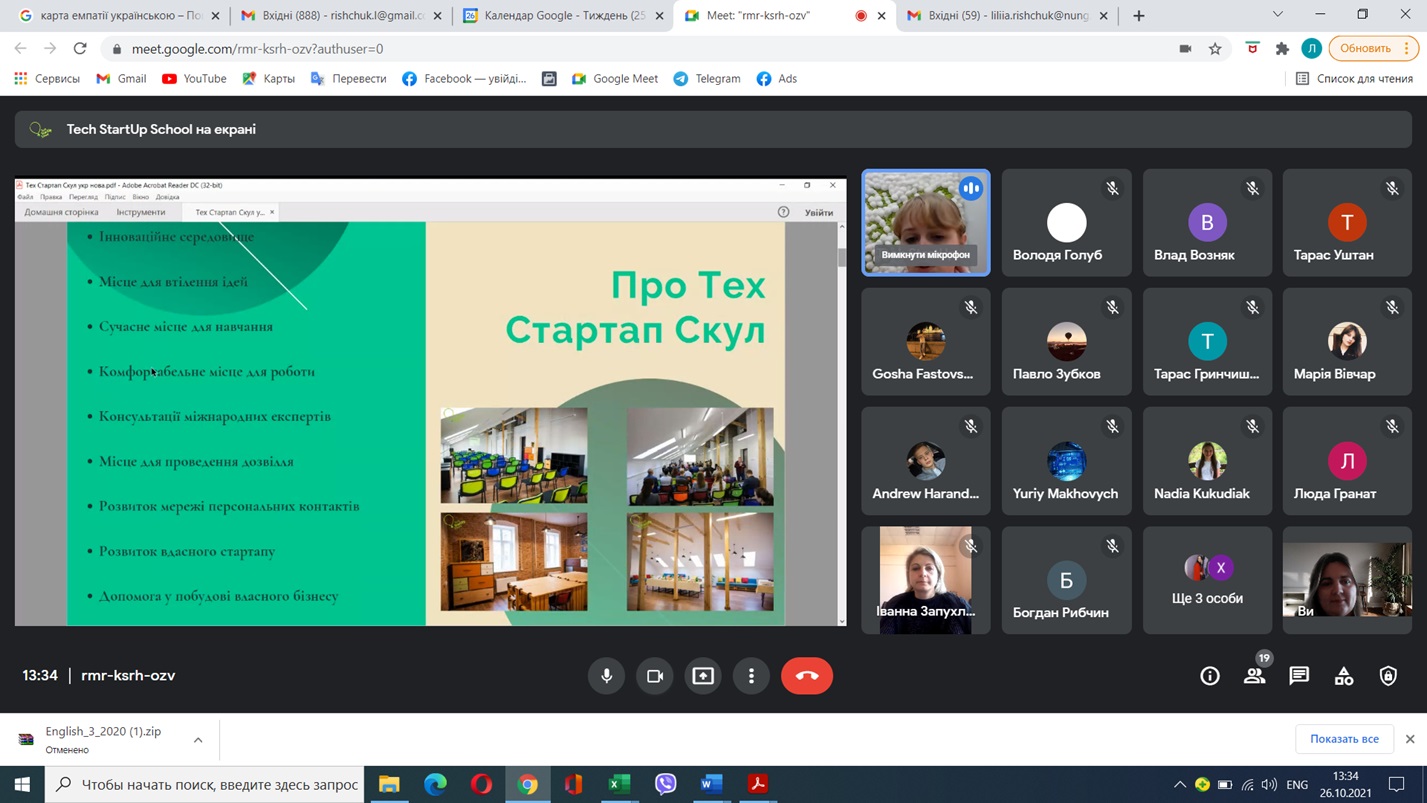Screen dimensions: 1427x803
Task: Open the Activities shapes icon
Action: coord(1344,676)
